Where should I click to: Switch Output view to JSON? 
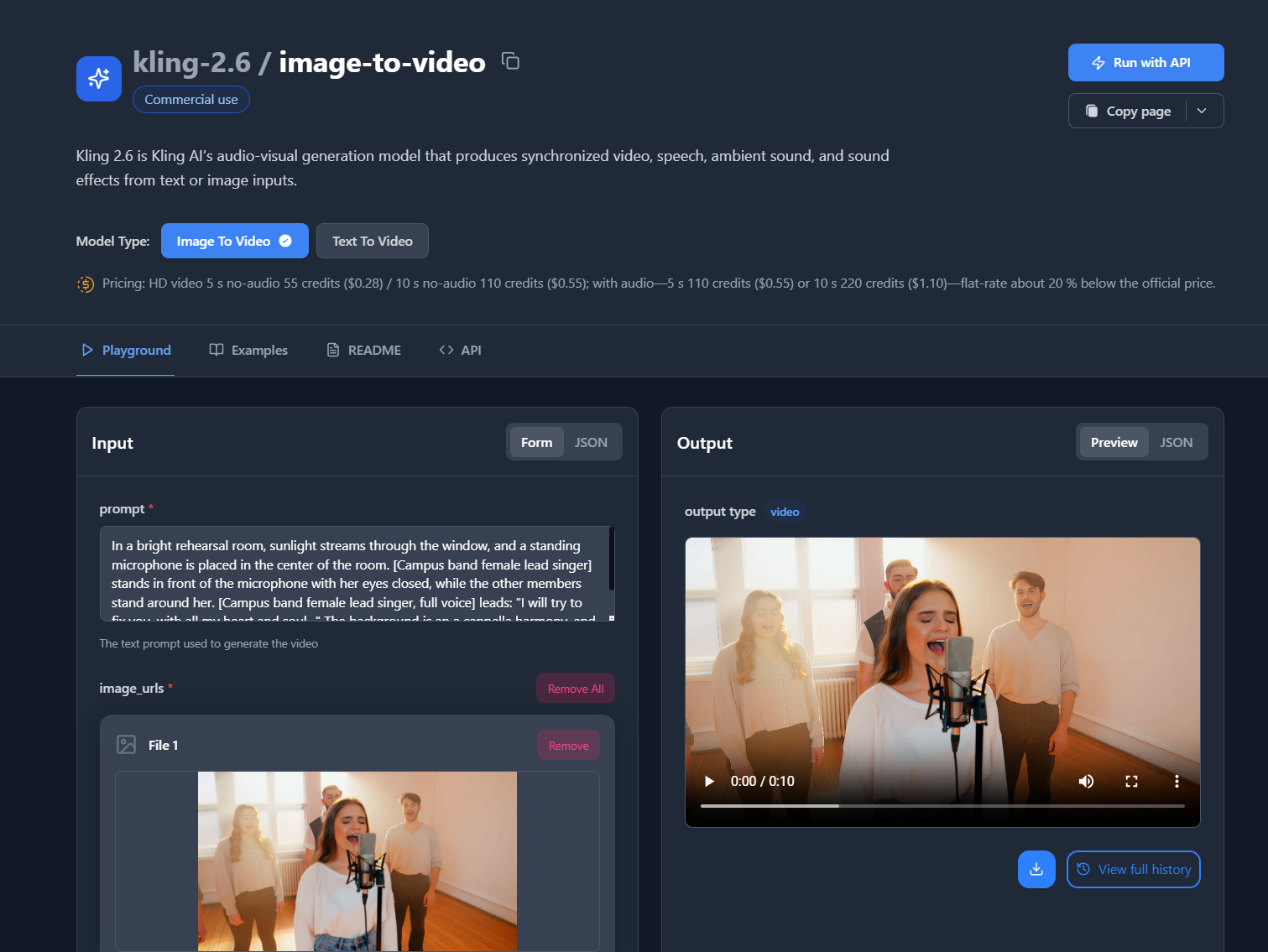point(1176,442)
